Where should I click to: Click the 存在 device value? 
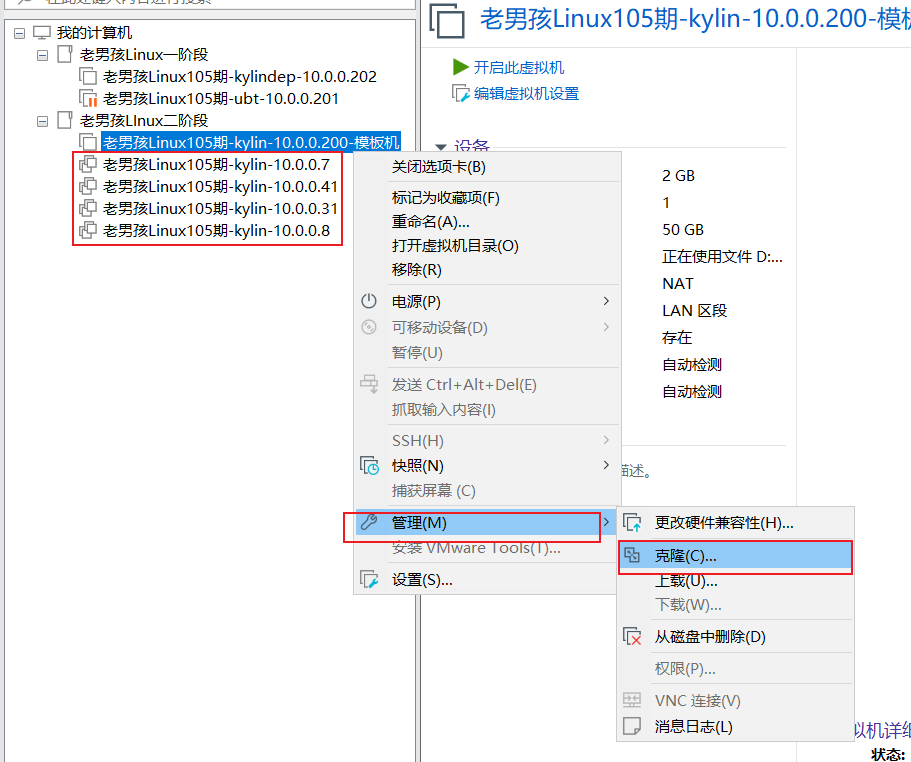click(677, 337)
